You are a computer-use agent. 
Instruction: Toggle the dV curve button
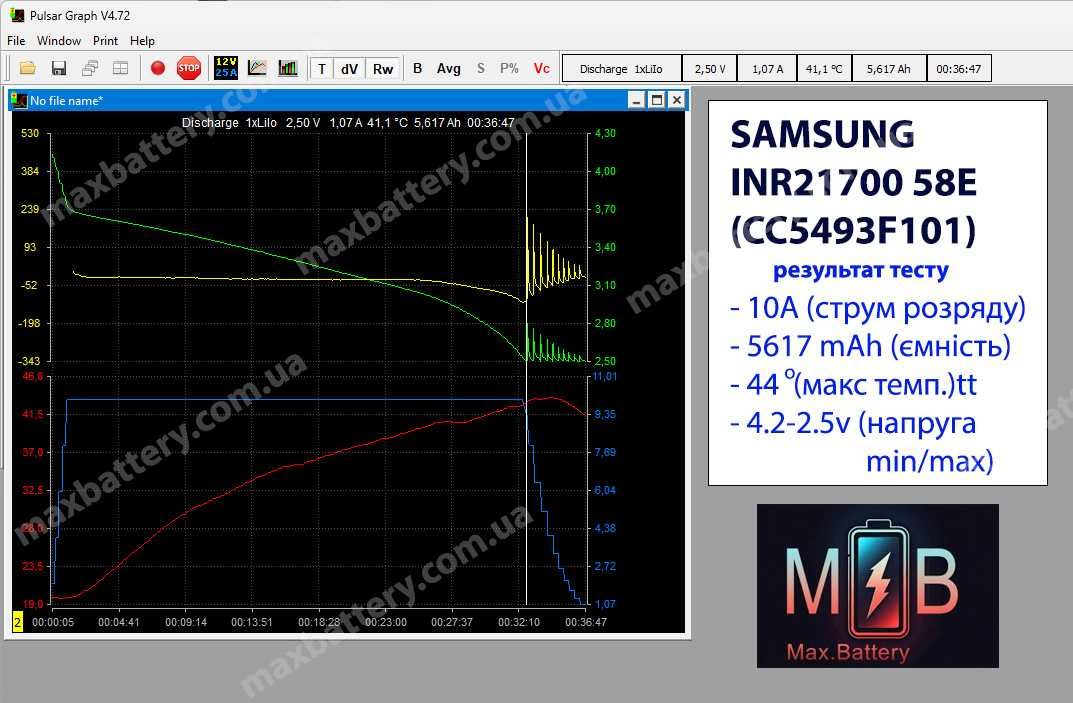tap(350, 68)
